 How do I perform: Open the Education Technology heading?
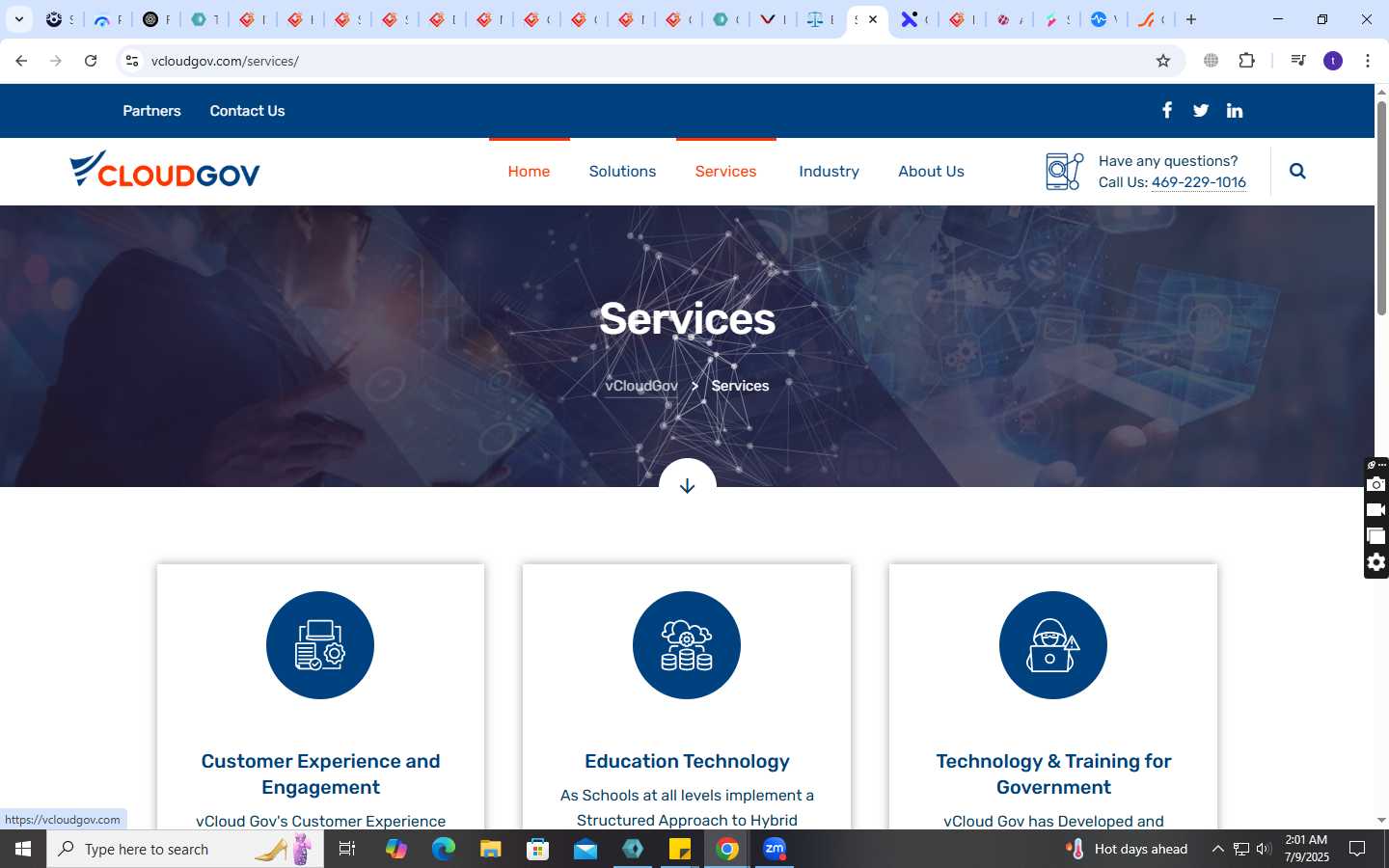[x=687, y=761]
